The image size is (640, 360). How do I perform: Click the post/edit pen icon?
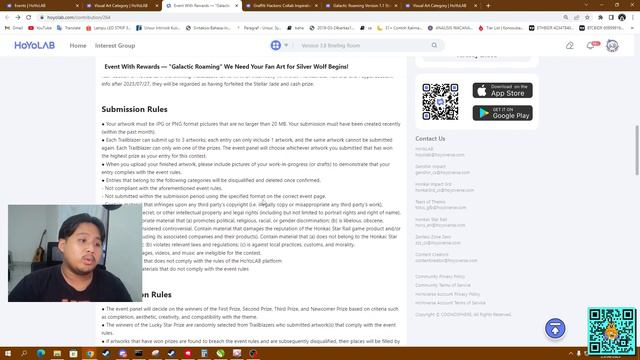coord(569,46)
